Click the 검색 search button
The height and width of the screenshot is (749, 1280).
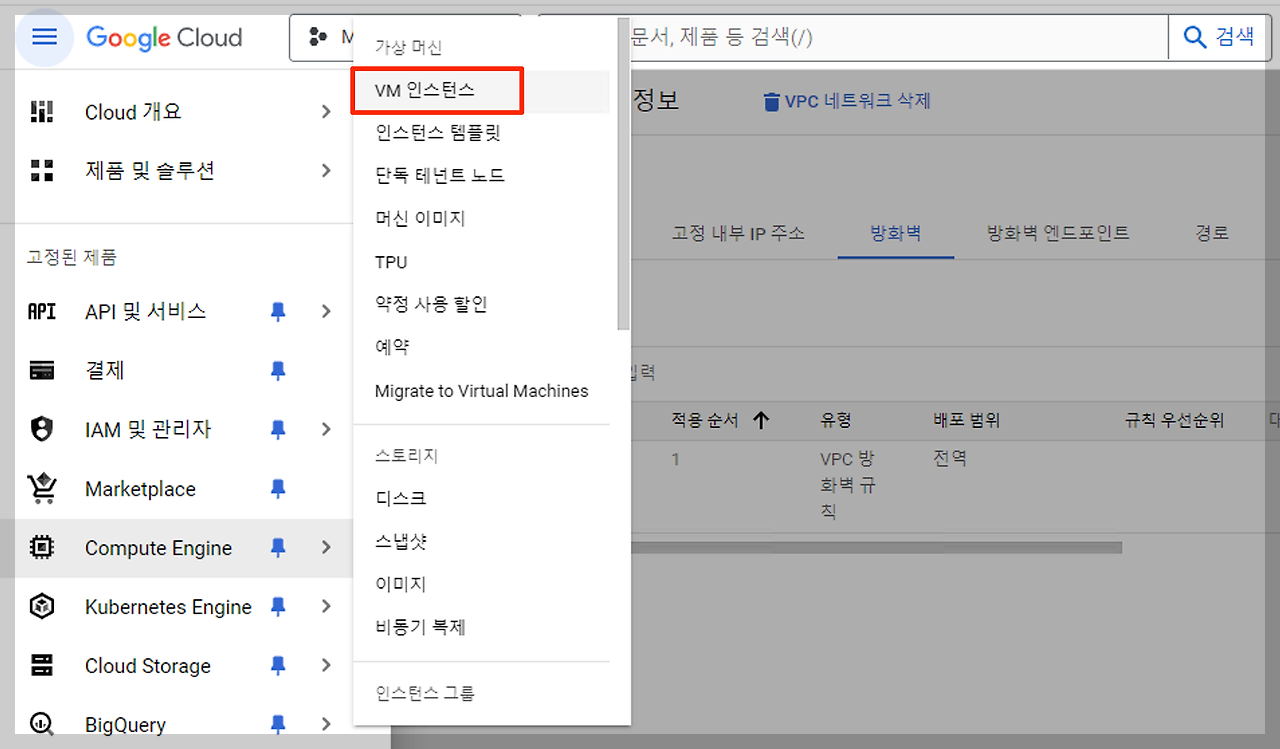pyautogui.click(x=1219, y=38)
